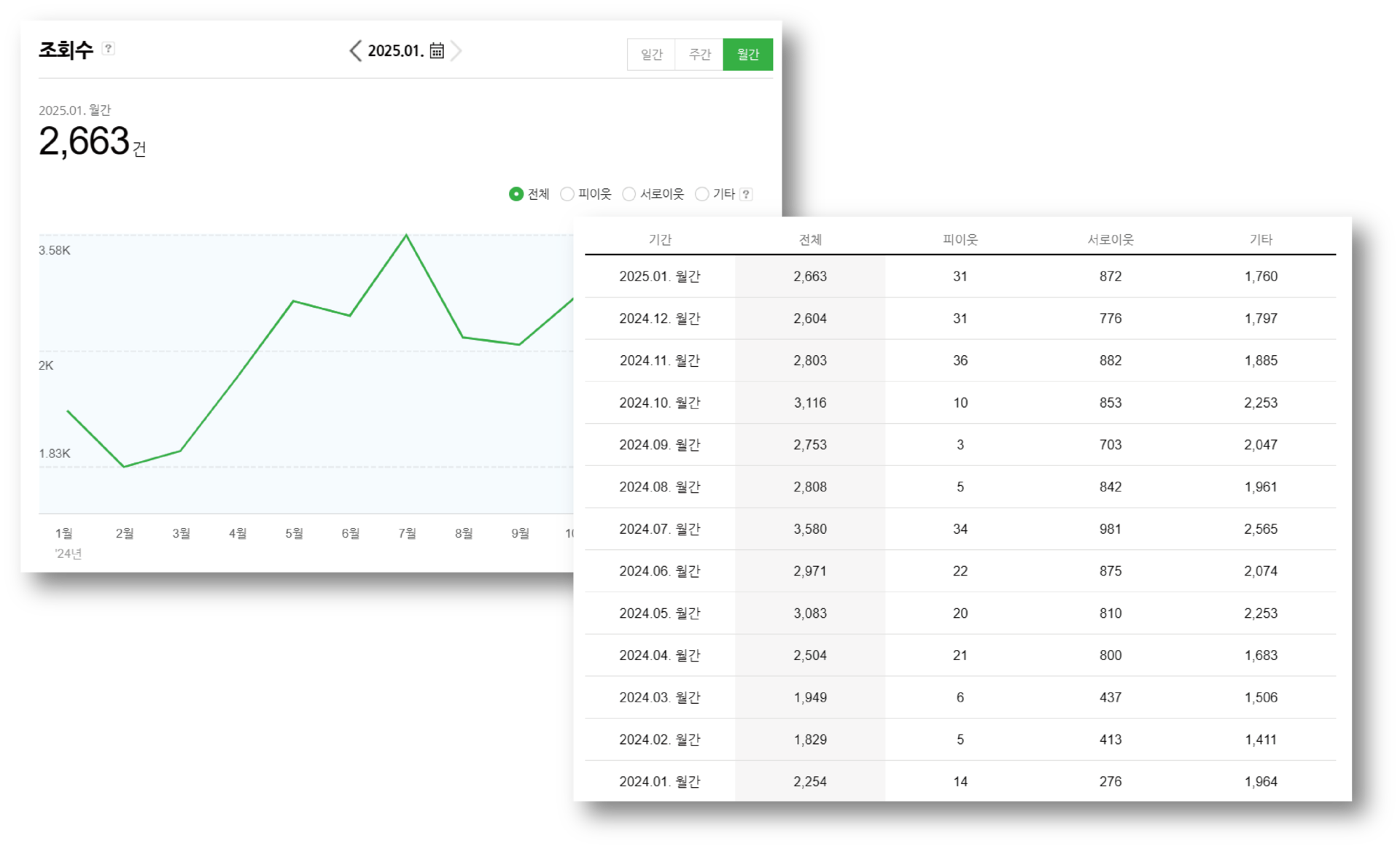This screenshot has height=849, width=1400.
Task: Click the 기간 column header
Action: 660,239
